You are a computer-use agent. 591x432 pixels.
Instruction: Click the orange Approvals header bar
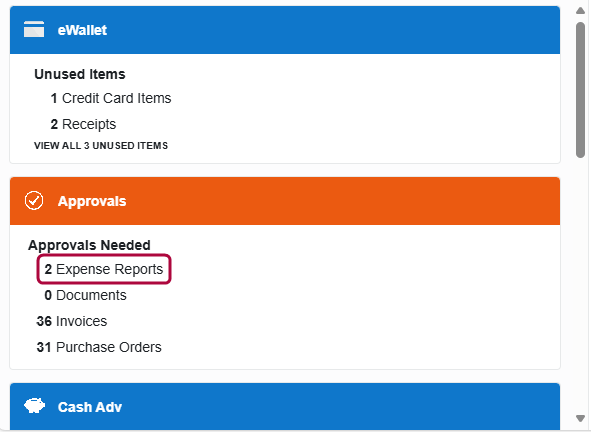point(285,201)
